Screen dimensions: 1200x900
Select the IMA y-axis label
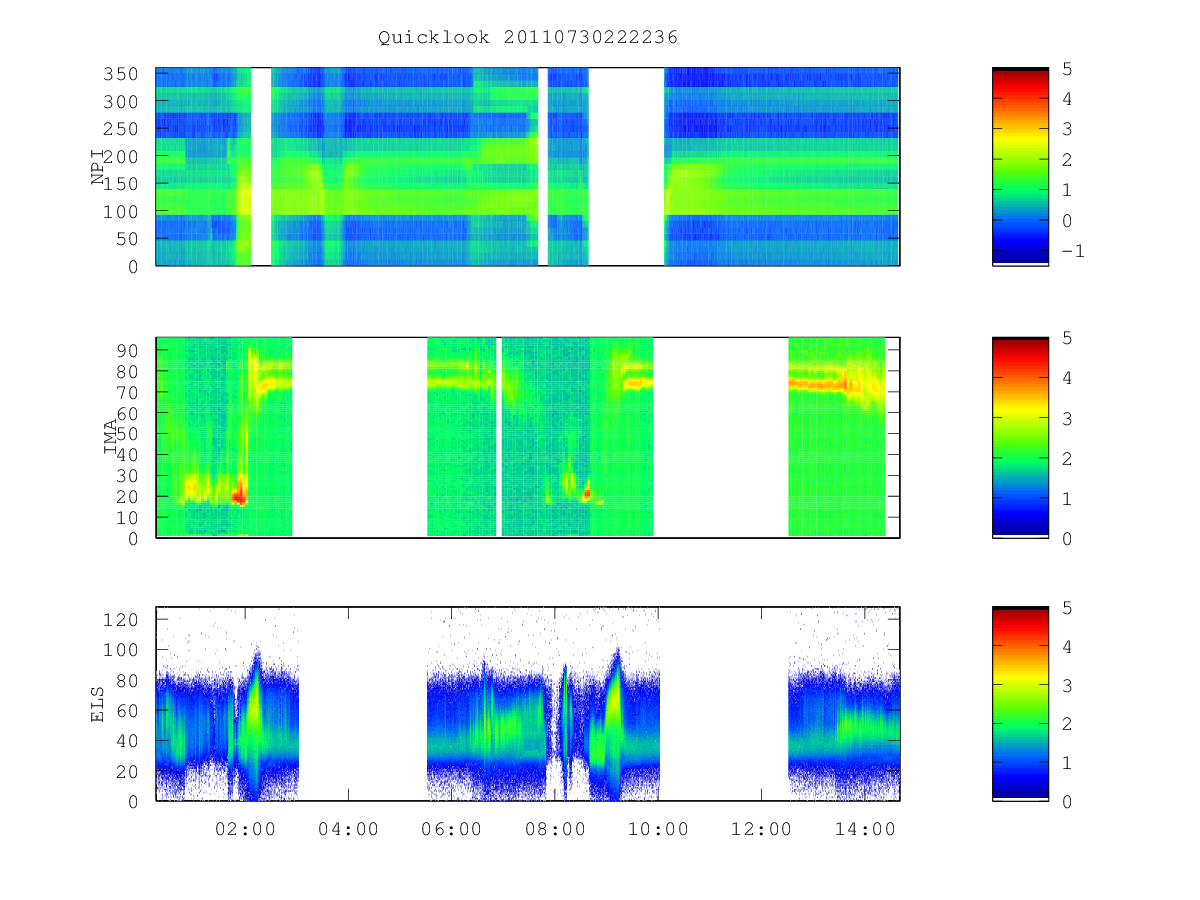pos(110,438)
